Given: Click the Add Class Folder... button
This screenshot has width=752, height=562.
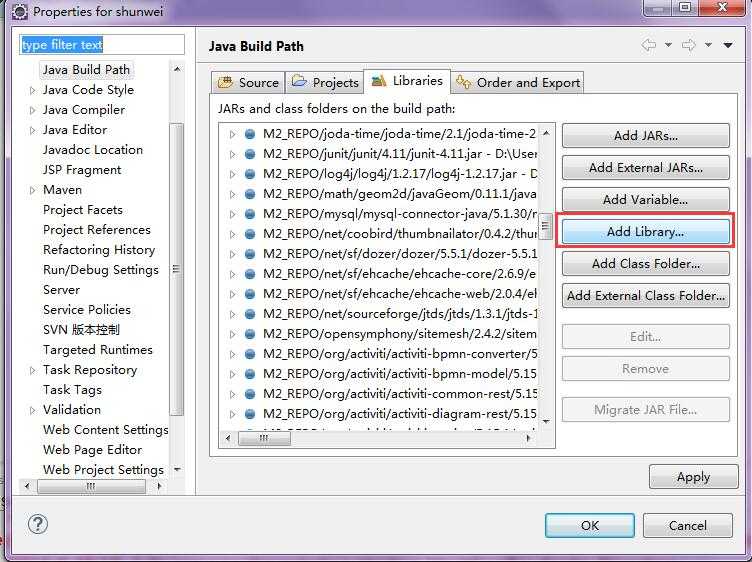Looking at the screenshot, I should tap(646, 264).
